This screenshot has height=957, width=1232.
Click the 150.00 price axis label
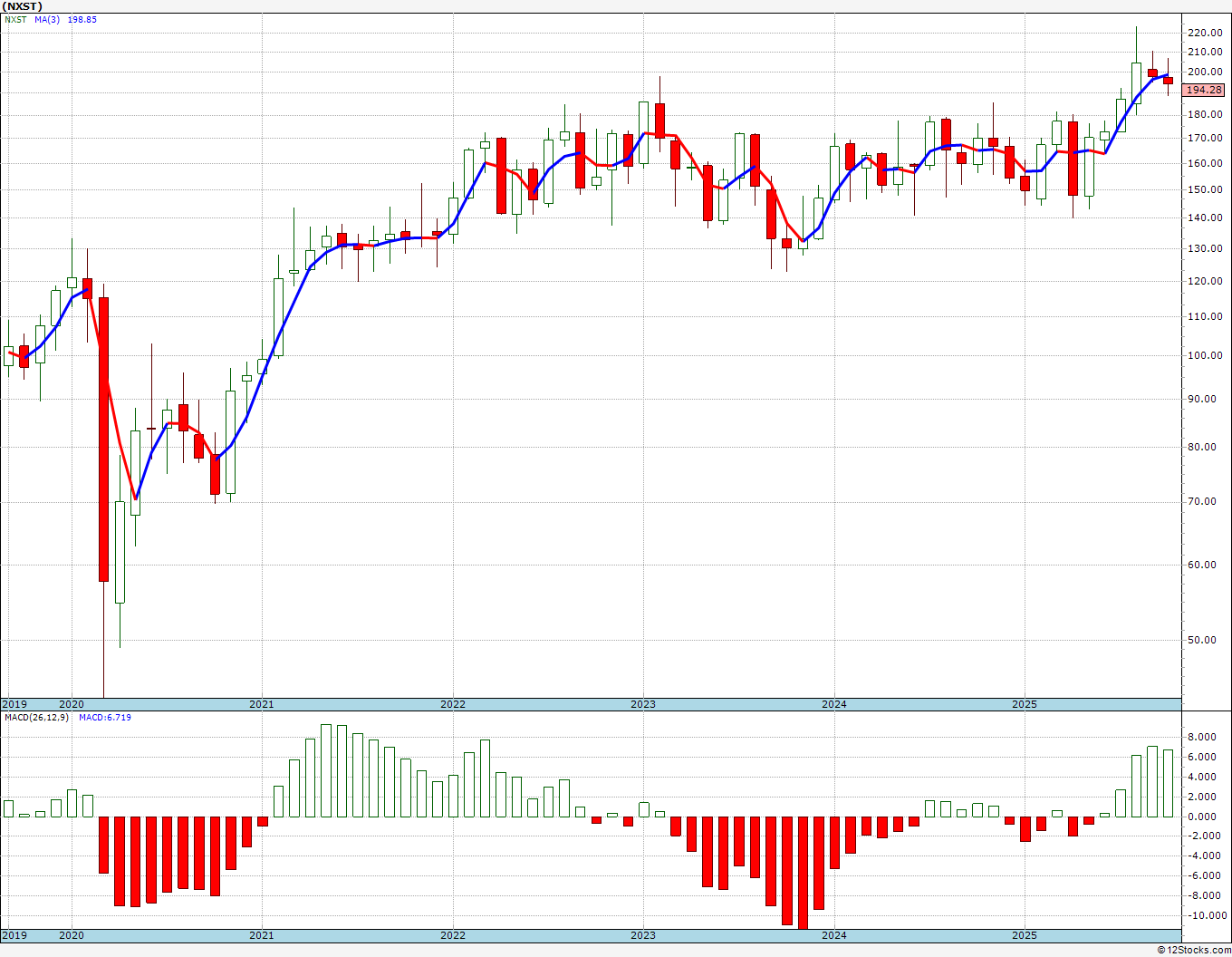pos(1205,190)
